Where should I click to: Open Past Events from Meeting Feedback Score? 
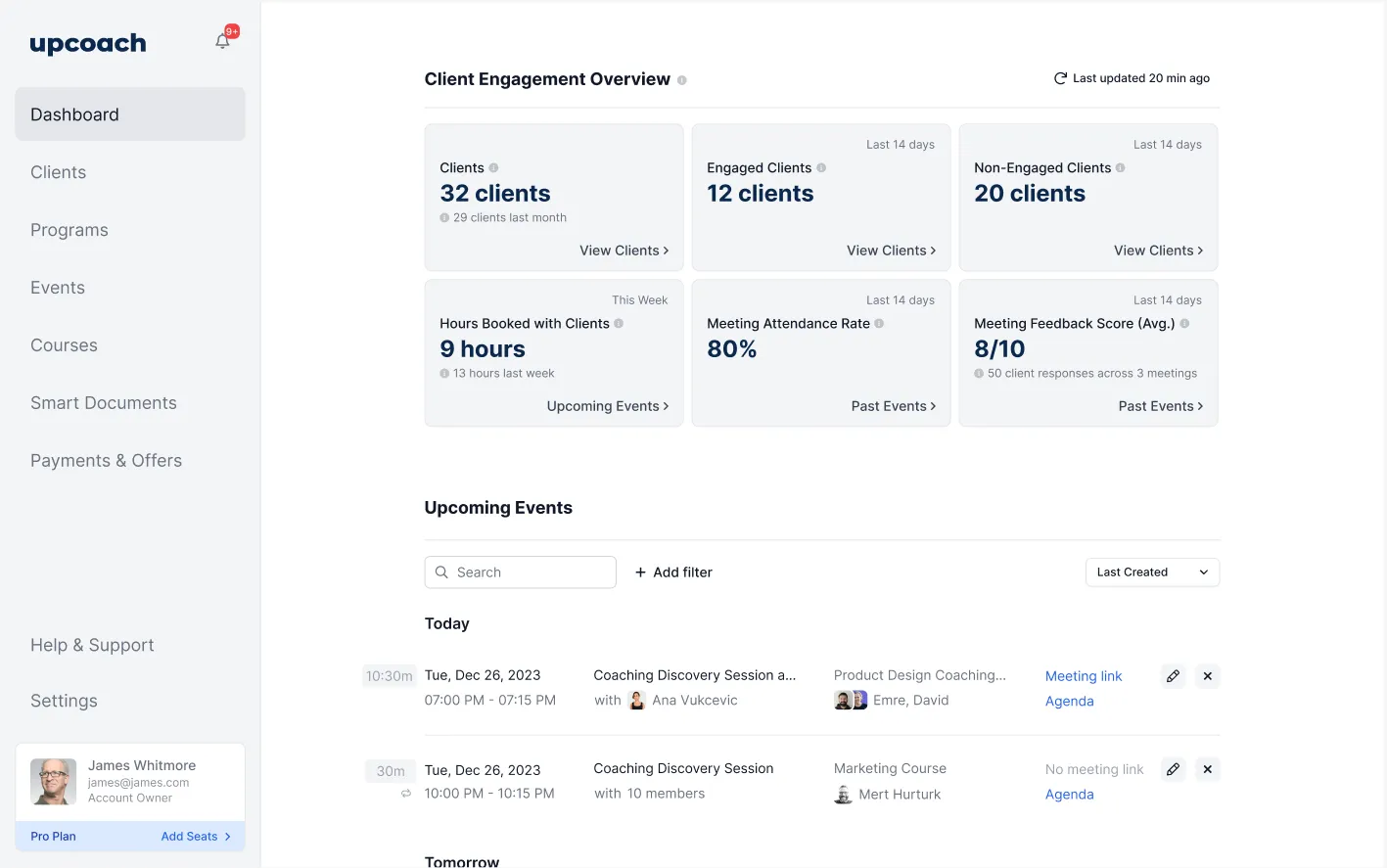click(x=1160, y=405)
